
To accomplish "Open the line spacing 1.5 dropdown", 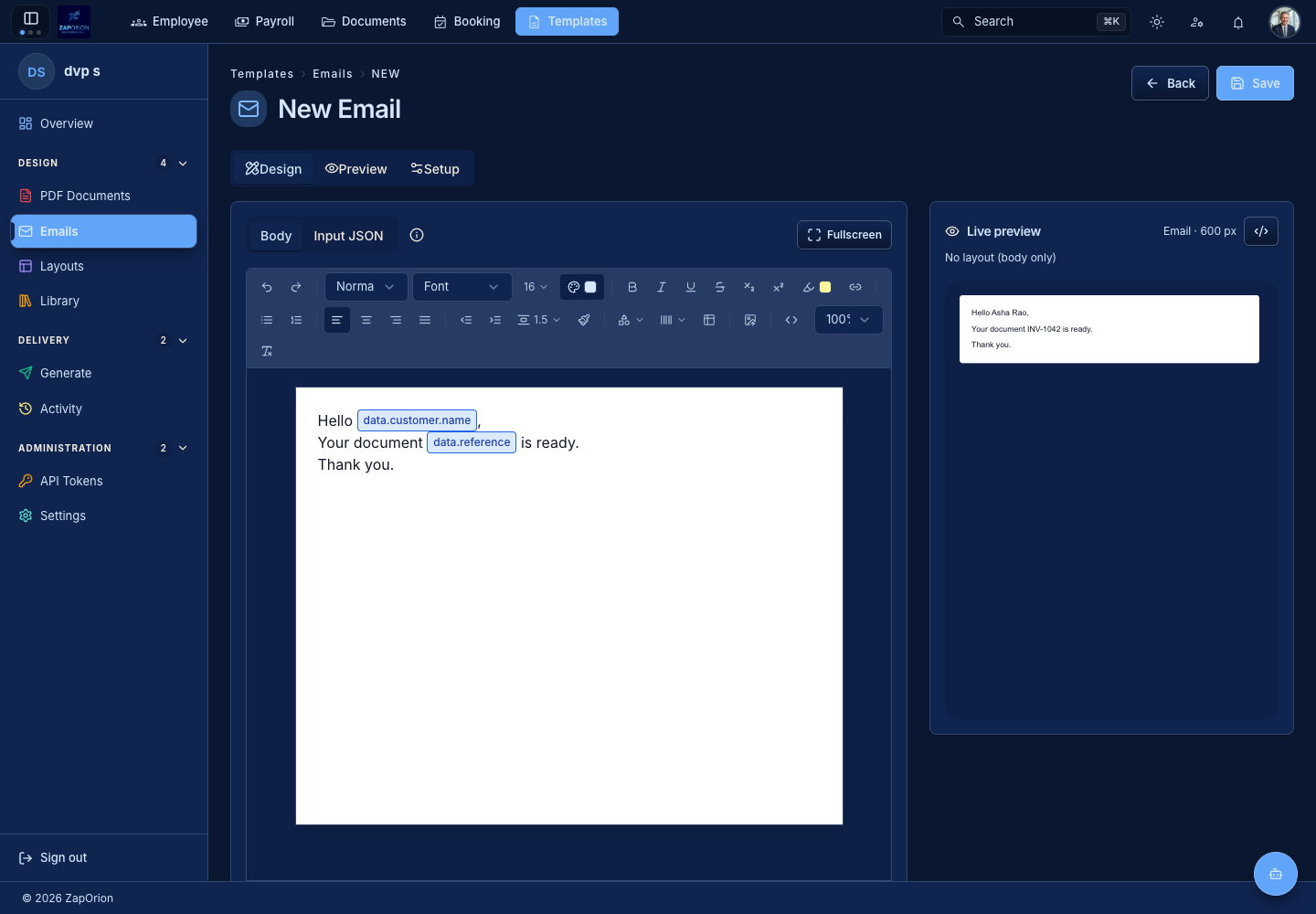I will [539, 320].
